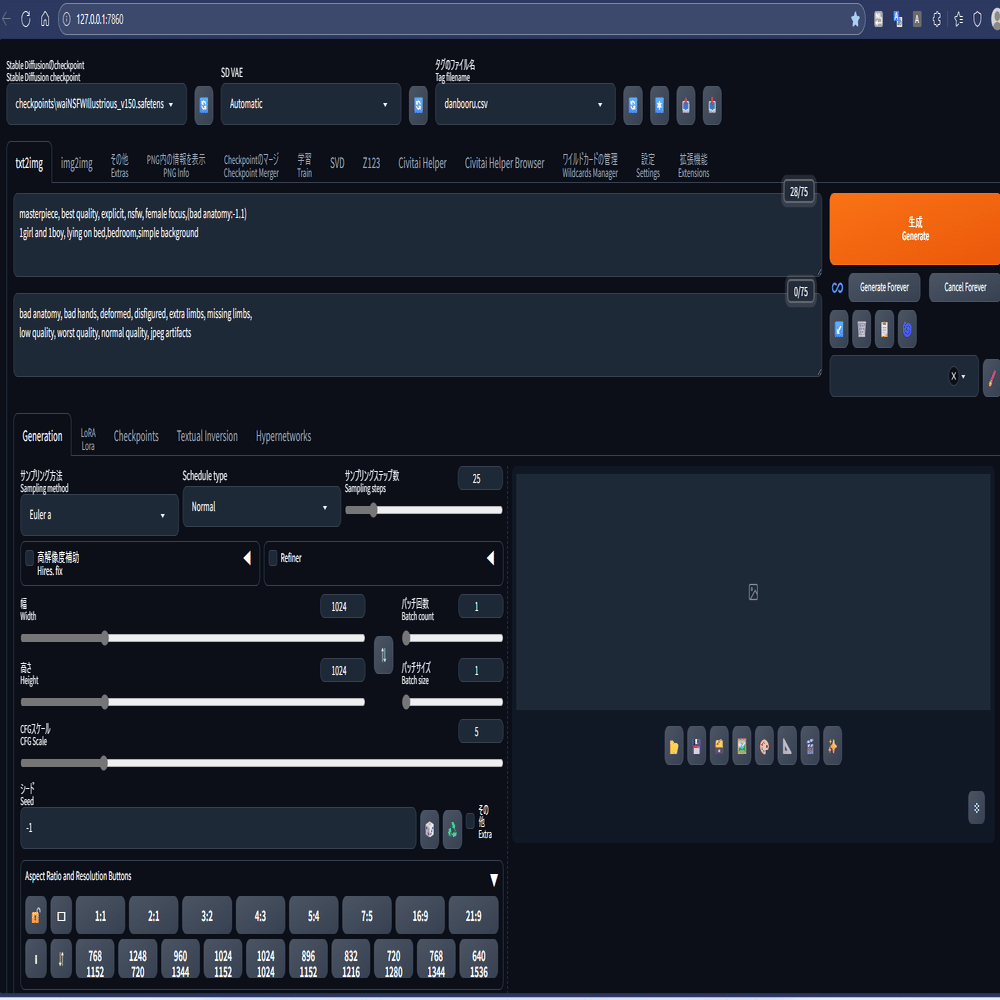The width and height of the screenshot is (1000, 1000).
Task: Click the Batch count number field
Action: [x=480, y=607]
